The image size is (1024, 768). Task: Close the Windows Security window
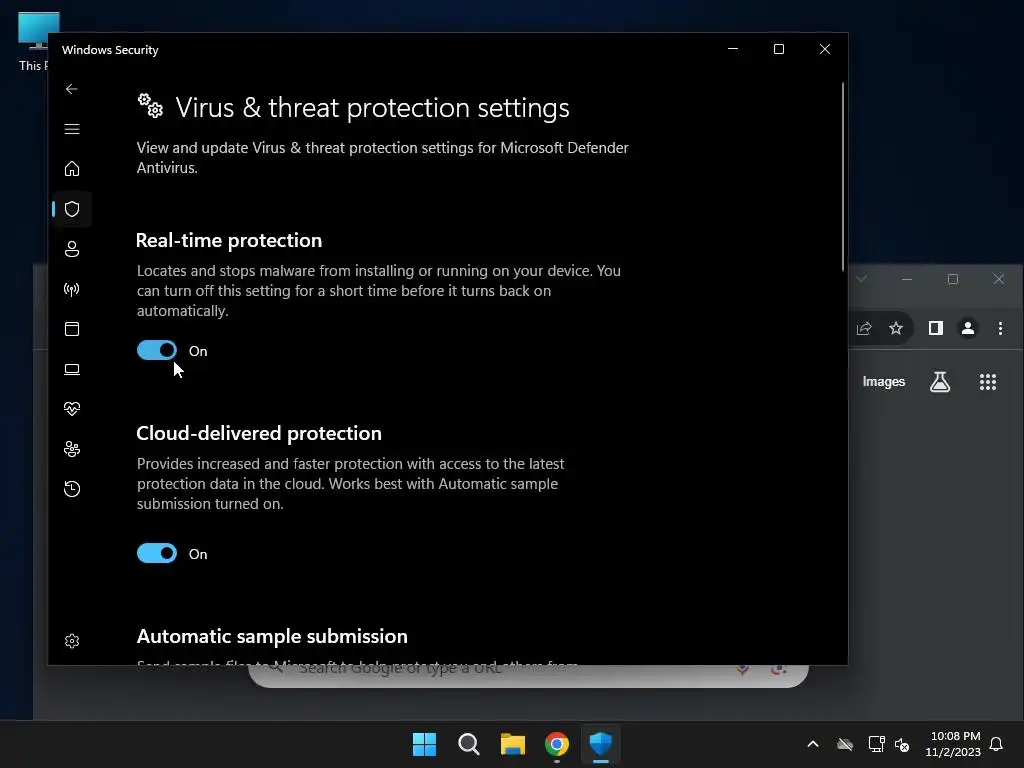pos(825,49)
